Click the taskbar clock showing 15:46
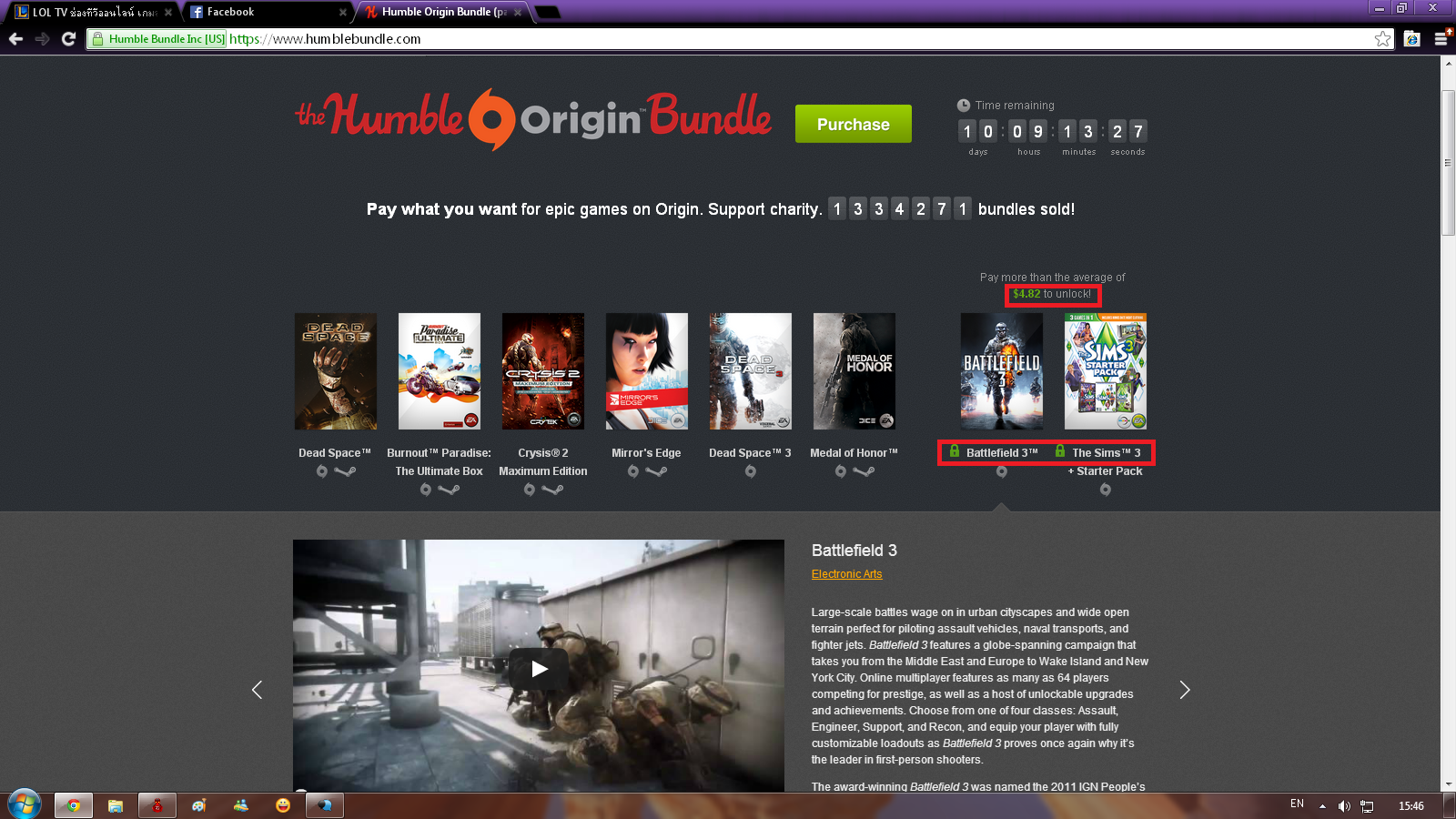 1411,806
